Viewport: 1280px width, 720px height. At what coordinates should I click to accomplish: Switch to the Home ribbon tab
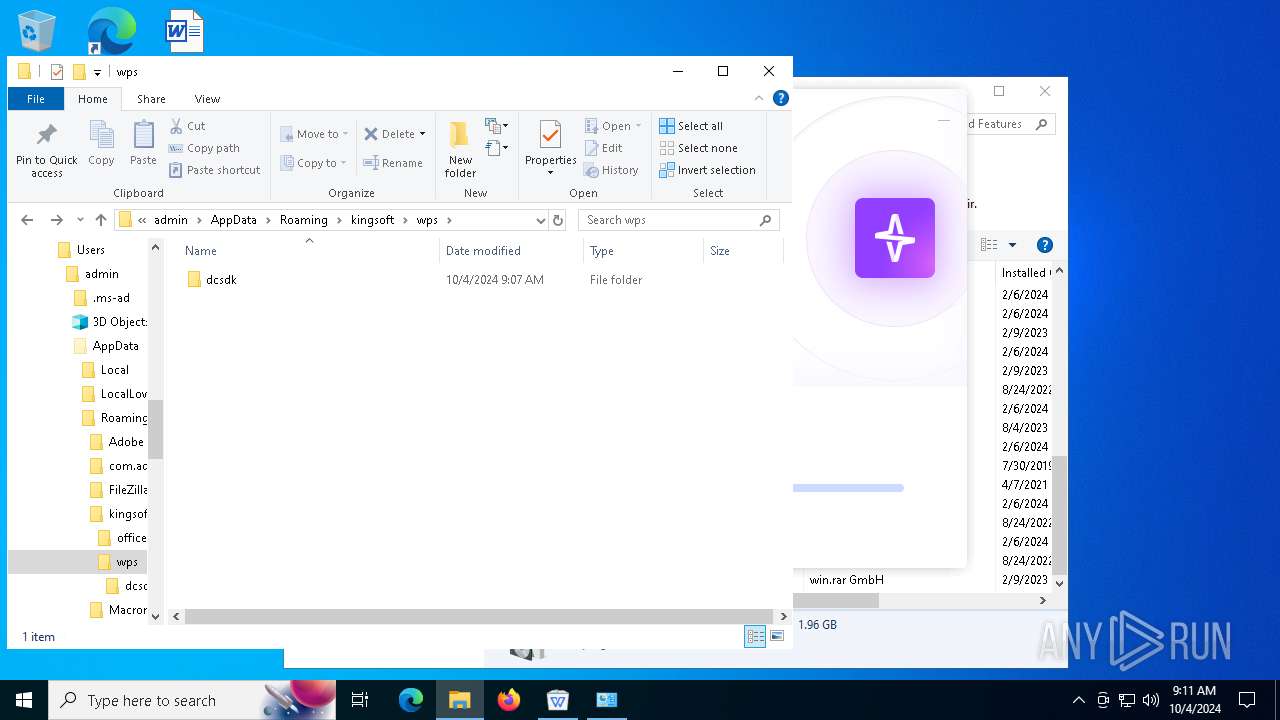[x=93, y=99]
